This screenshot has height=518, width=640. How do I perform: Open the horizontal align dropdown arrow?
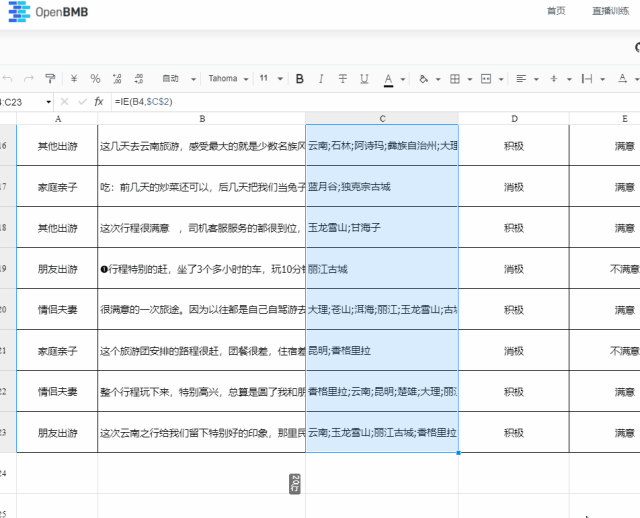pos(536,79)
